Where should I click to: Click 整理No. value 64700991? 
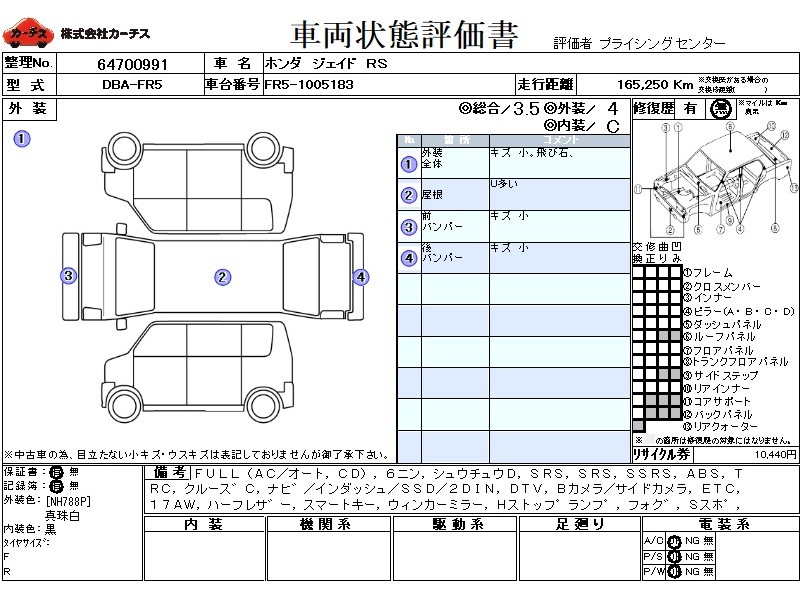[132, 65]
